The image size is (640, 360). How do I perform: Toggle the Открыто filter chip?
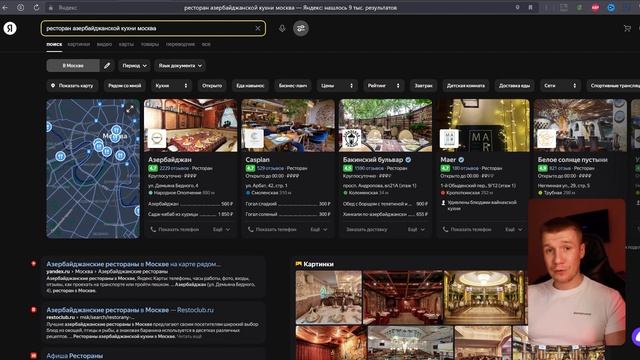click(x=212, y=86)
